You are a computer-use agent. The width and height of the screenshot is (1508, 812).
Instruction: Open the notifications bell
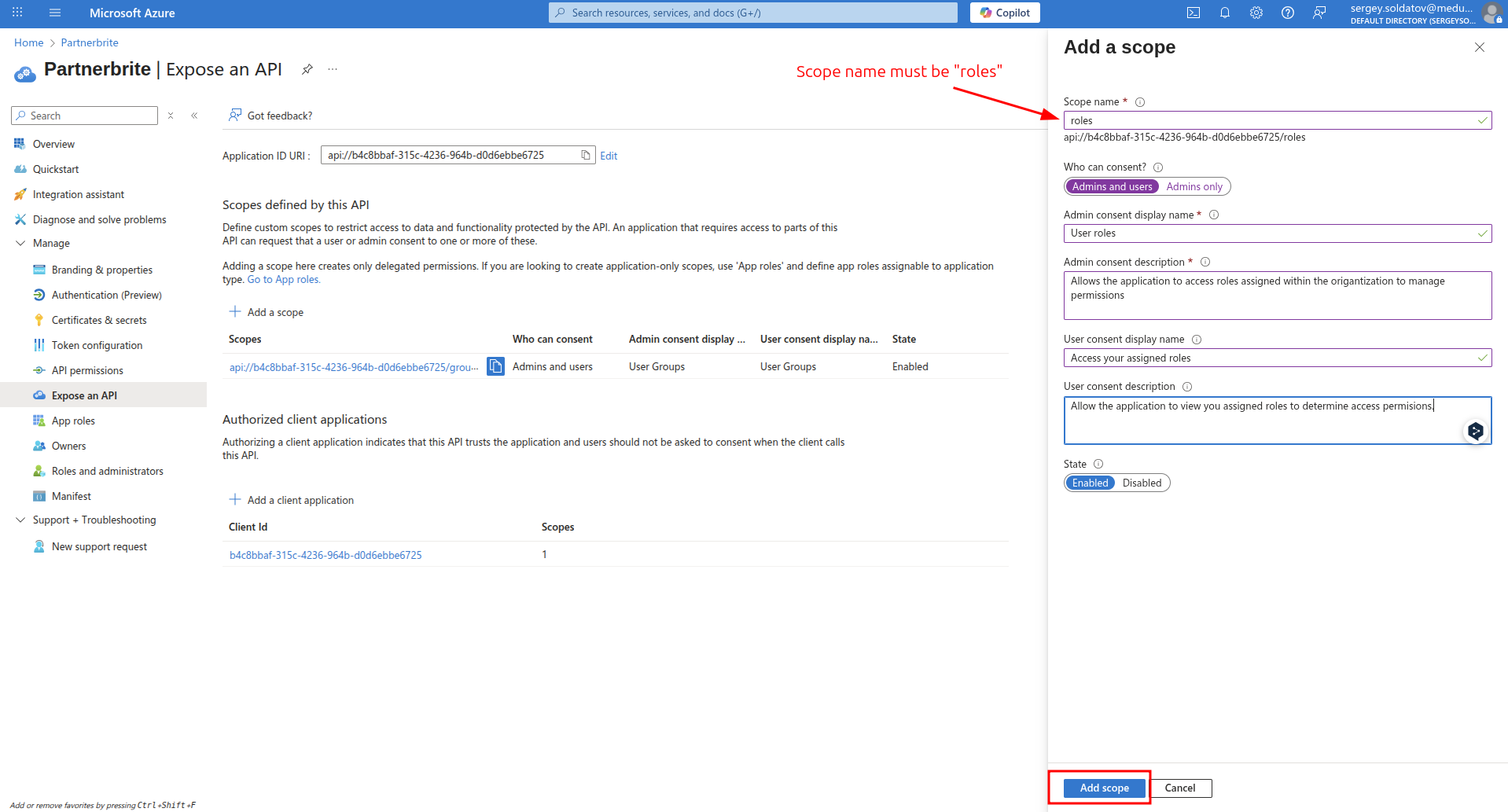[x=1225, y=13]
